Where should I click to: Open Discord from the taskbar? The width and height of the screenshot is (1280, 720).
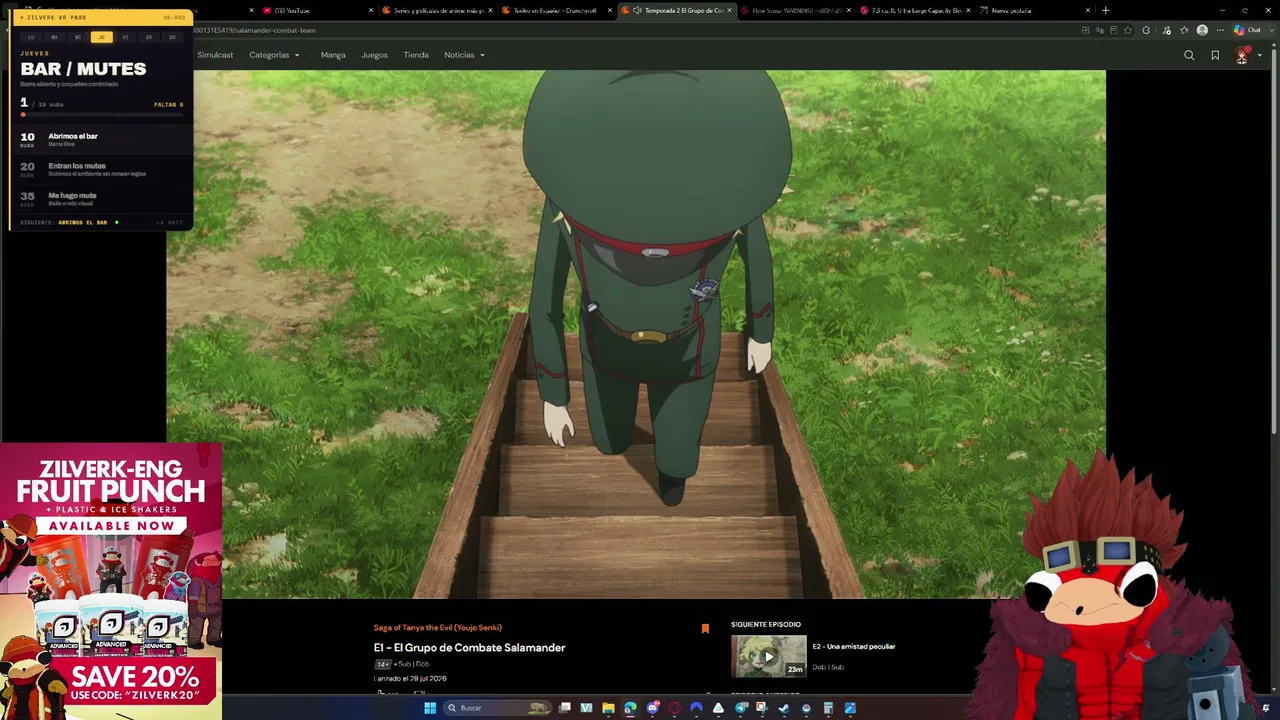(x=652, y=708)
